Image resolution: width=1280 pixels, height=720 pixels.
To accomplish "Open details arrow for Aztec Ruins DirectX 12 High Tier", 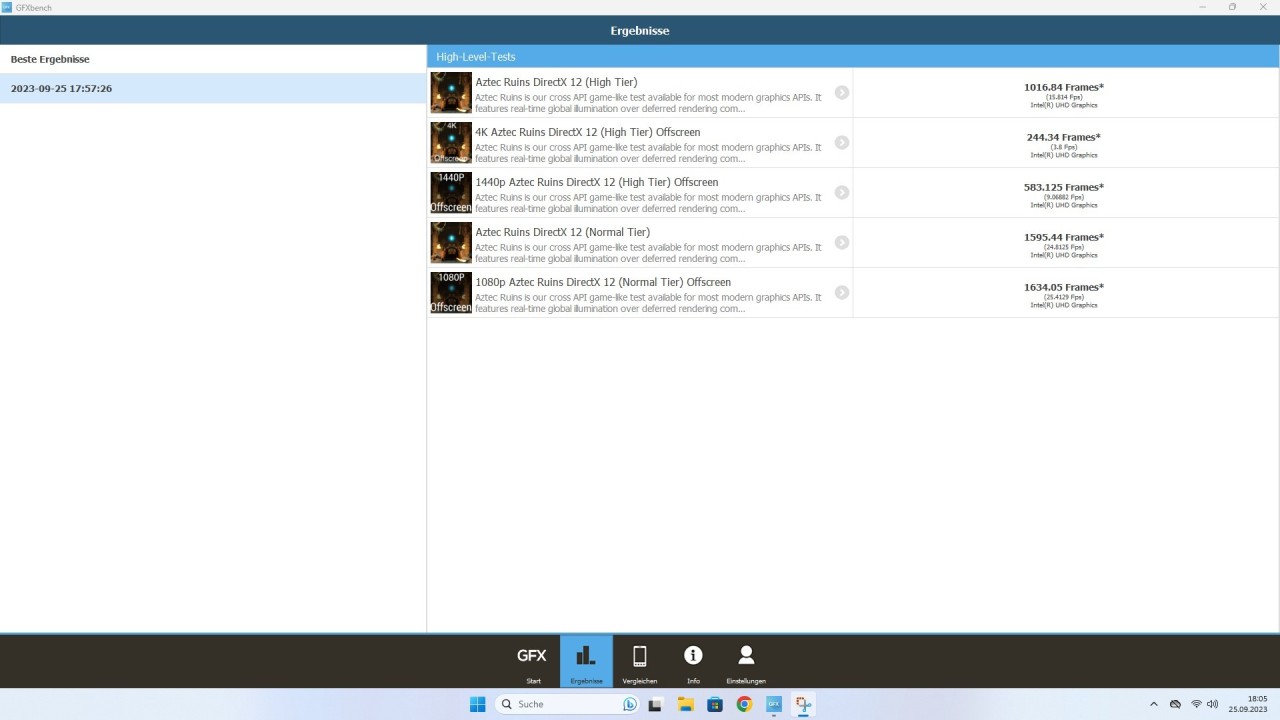I will coord(842,92).
